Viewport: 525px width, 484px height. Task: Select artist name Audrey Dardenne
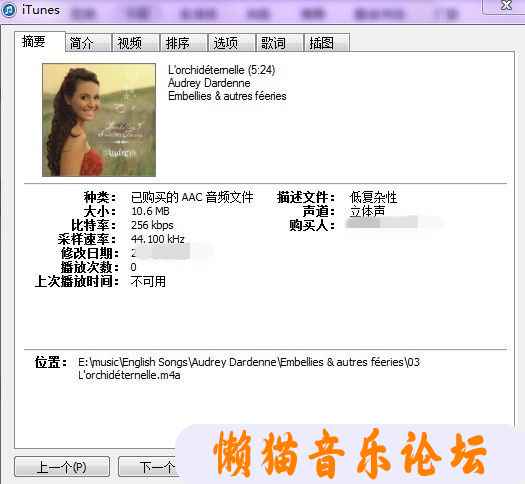click(209, 83)
